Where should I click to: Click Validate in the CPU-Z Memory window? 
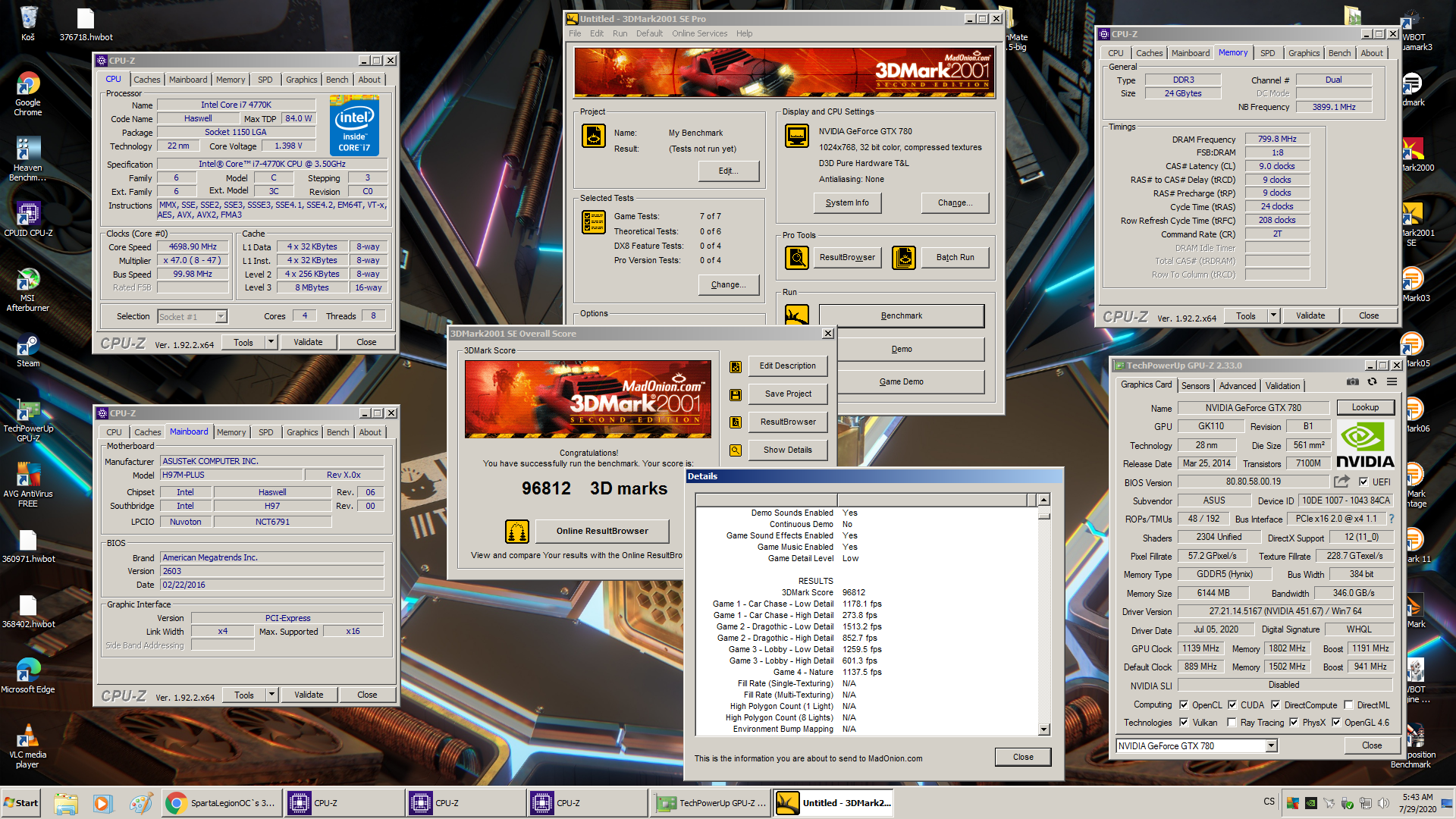(x=1310, y=316)
